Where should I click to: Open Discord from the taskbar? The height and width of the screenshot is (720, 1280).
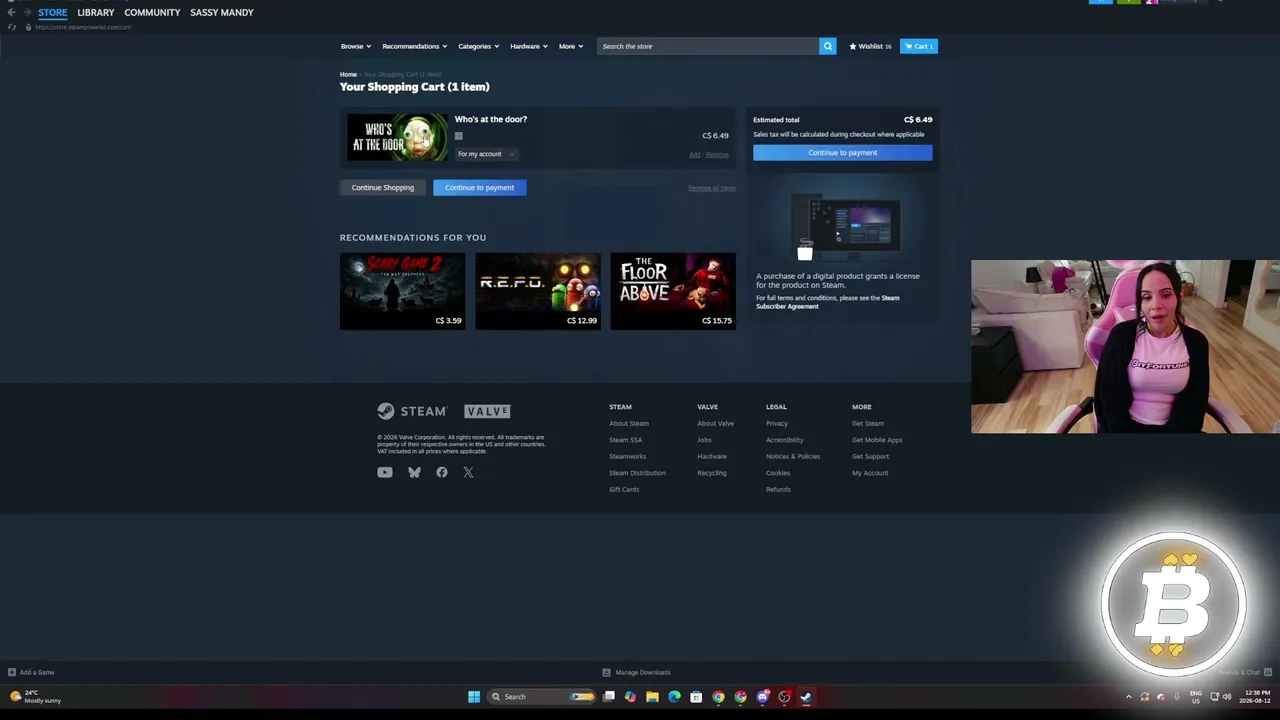click(x=762, y=697)
